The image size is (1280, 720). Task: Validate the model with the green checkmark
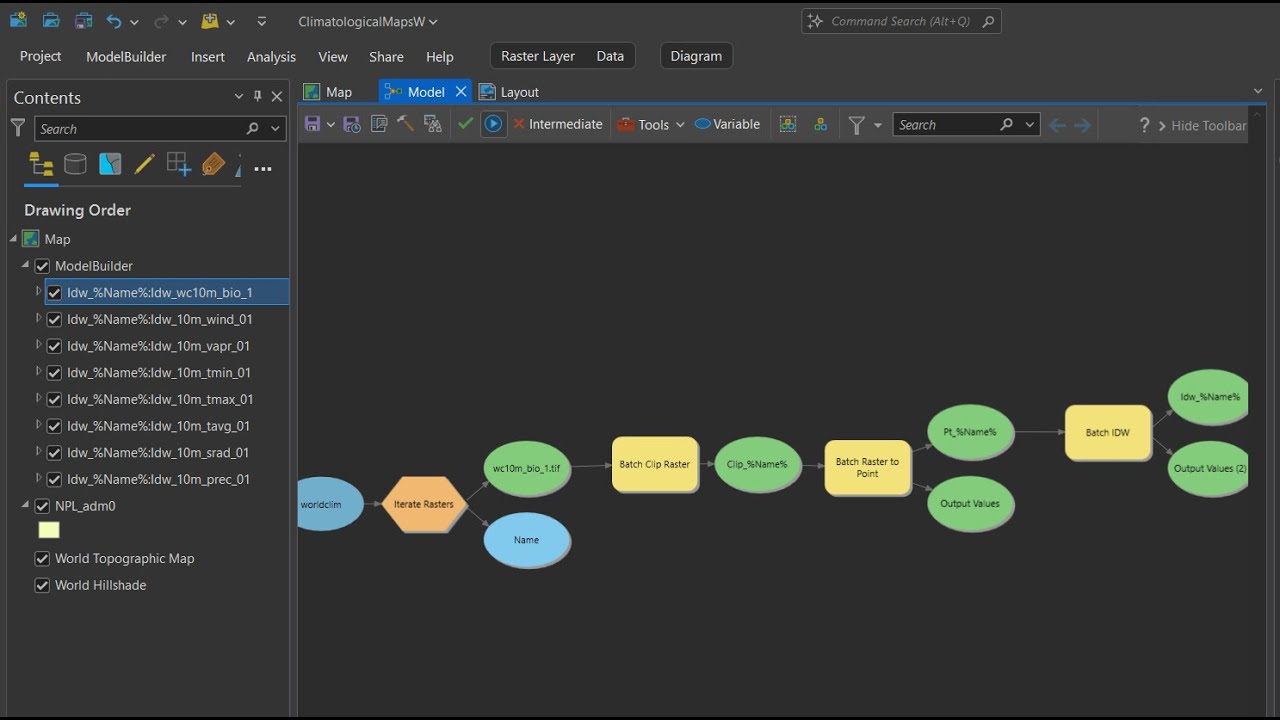tap(465, 124)
